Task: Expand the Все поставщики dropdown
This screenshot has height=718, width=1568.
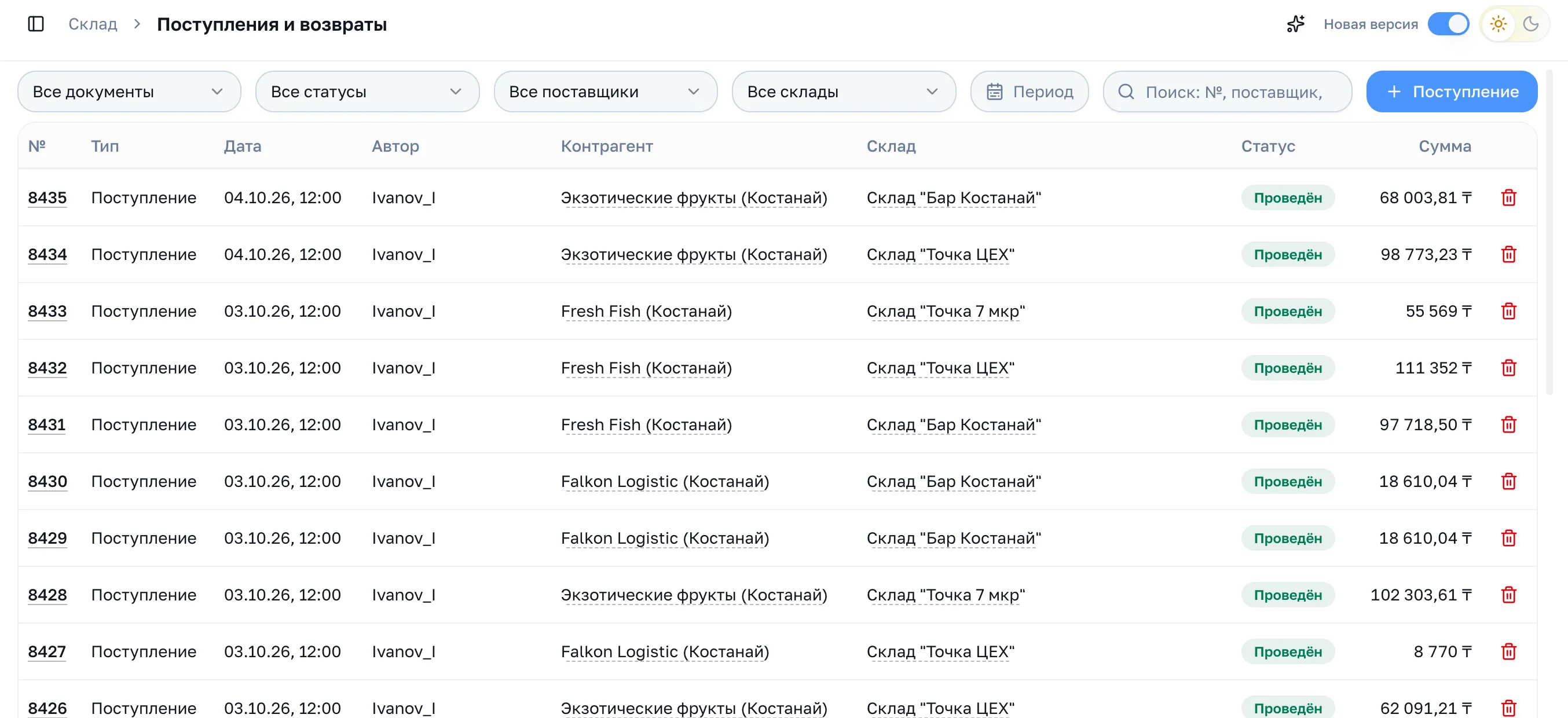Action: point(605,92)
